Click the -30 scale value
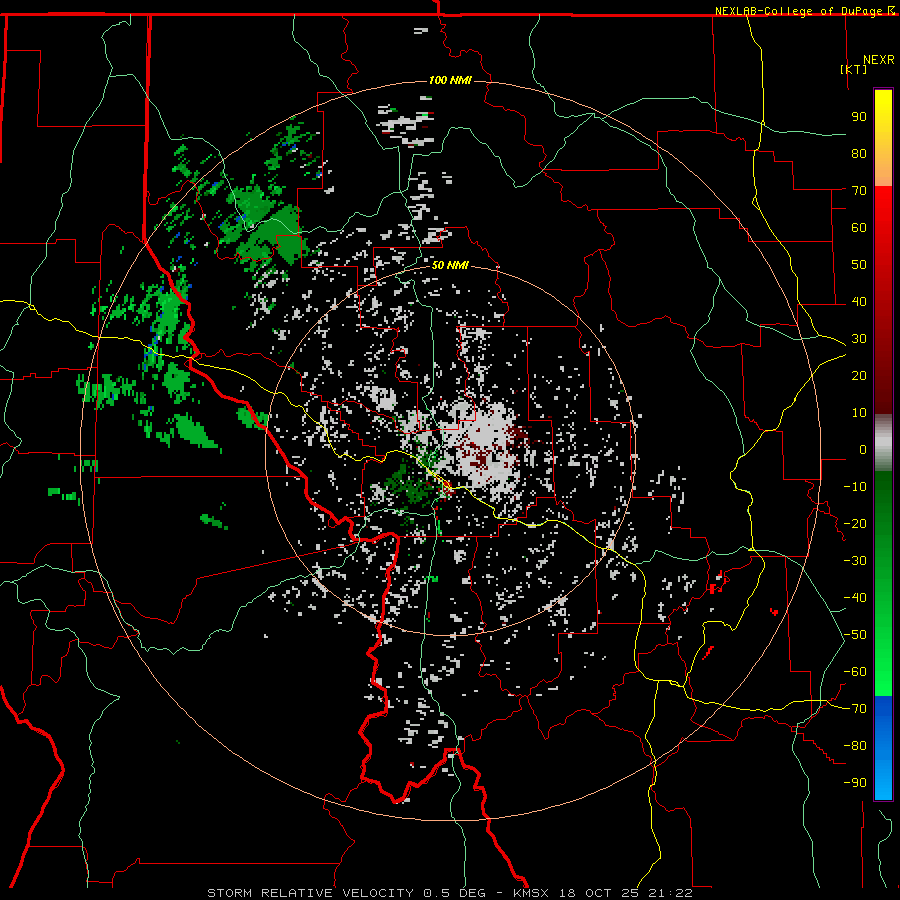 coord(855,561)
